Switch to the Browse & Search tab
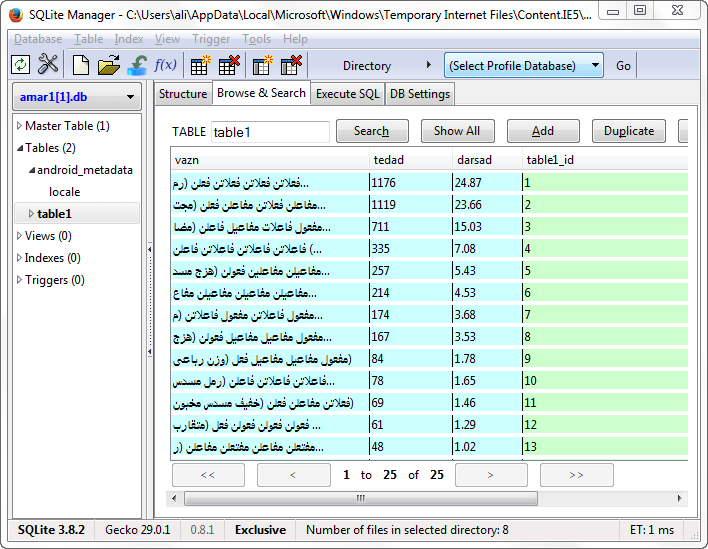Image resolution: width=708 pixels, height=549 pixels. [261, 93]
